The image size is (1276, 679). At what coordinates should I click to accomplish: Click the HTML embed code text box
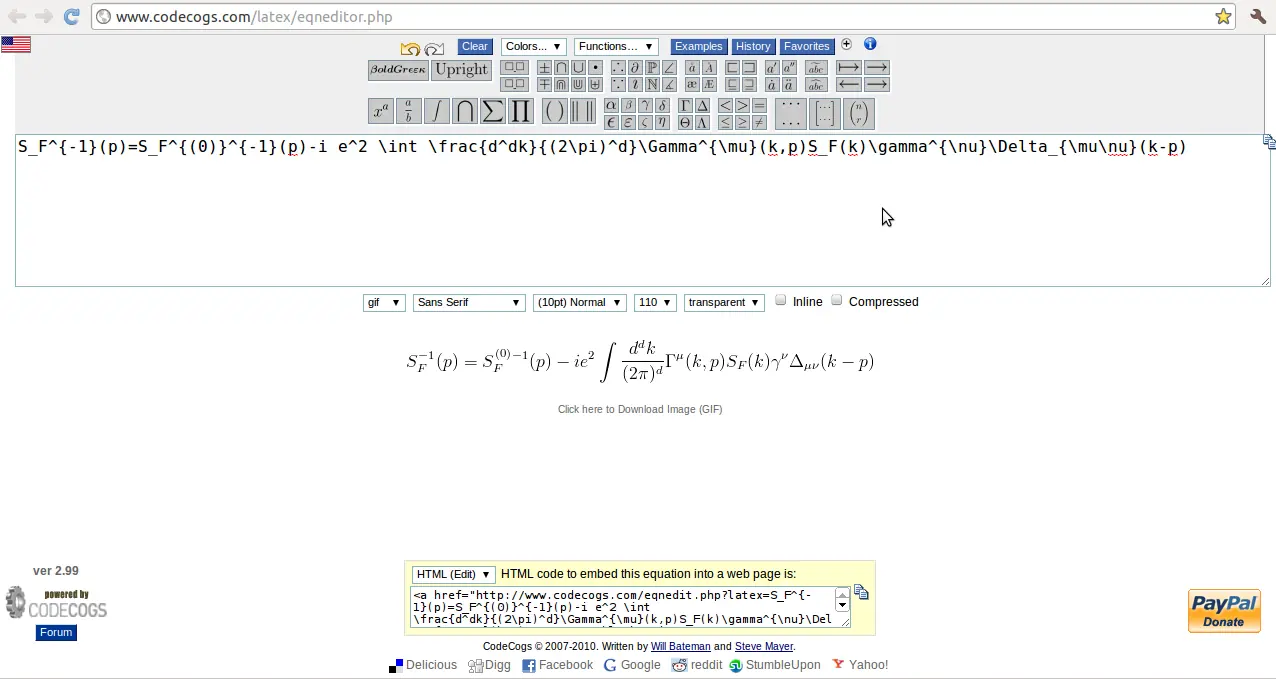coord(631,607)
